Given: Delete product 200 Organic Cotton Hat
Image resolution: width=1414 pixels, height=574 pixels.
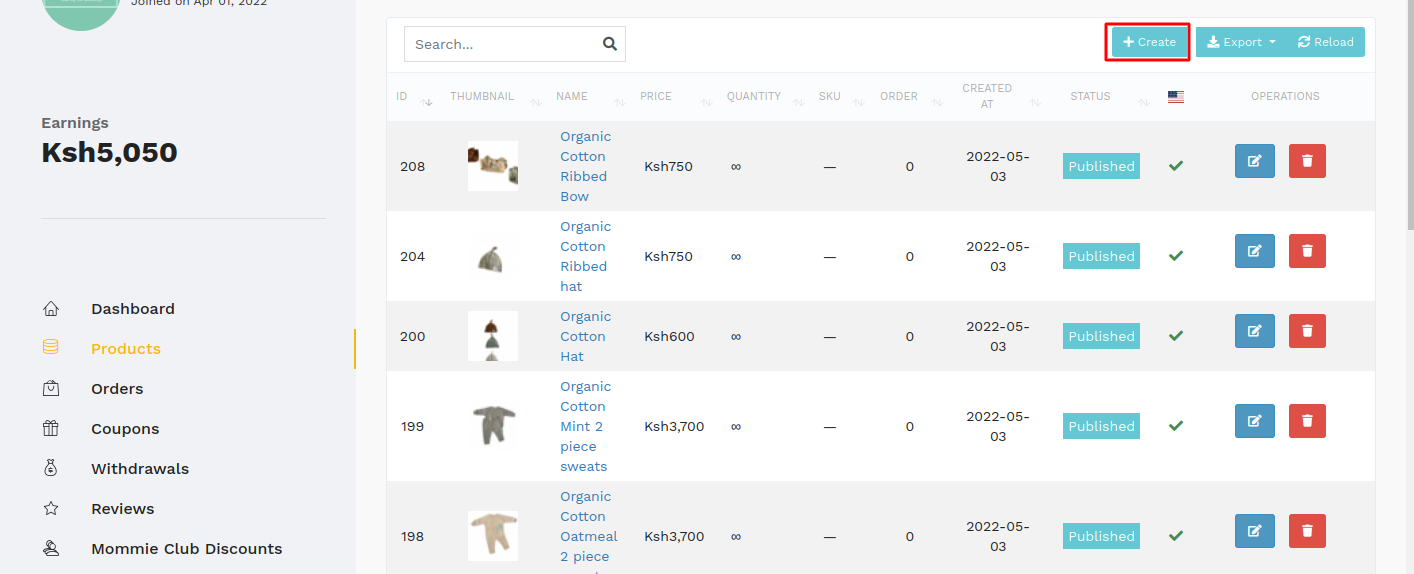Looking at the screenshot, I should pyautogui.click(x=1307, y=331).
